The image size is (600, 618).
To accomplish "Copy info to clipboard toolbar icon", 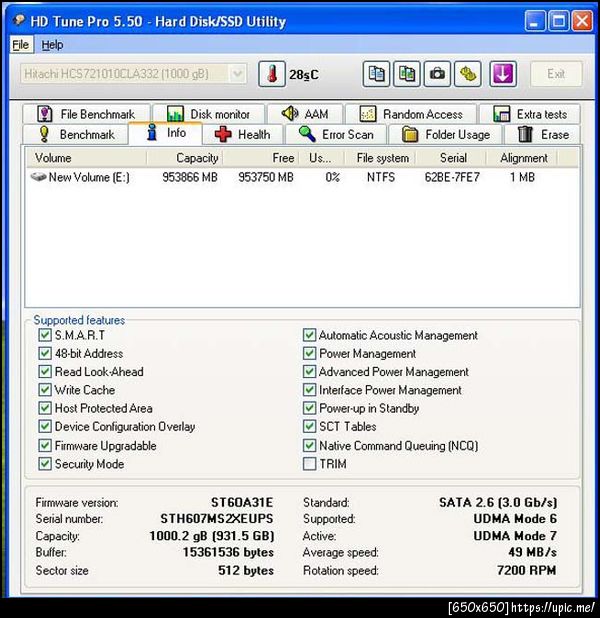I will pyautogui.click(x=376, y=74).
